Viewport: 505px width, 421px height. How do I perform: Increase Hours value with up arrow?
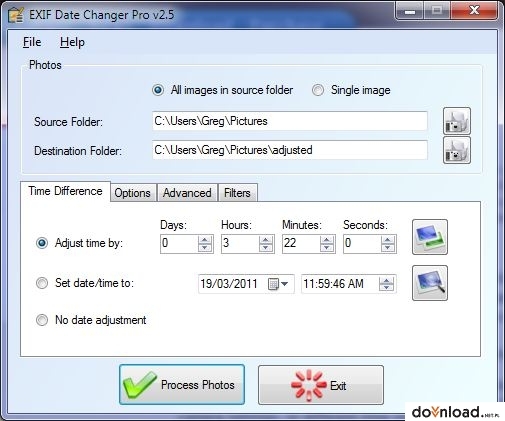pos(265,240)
